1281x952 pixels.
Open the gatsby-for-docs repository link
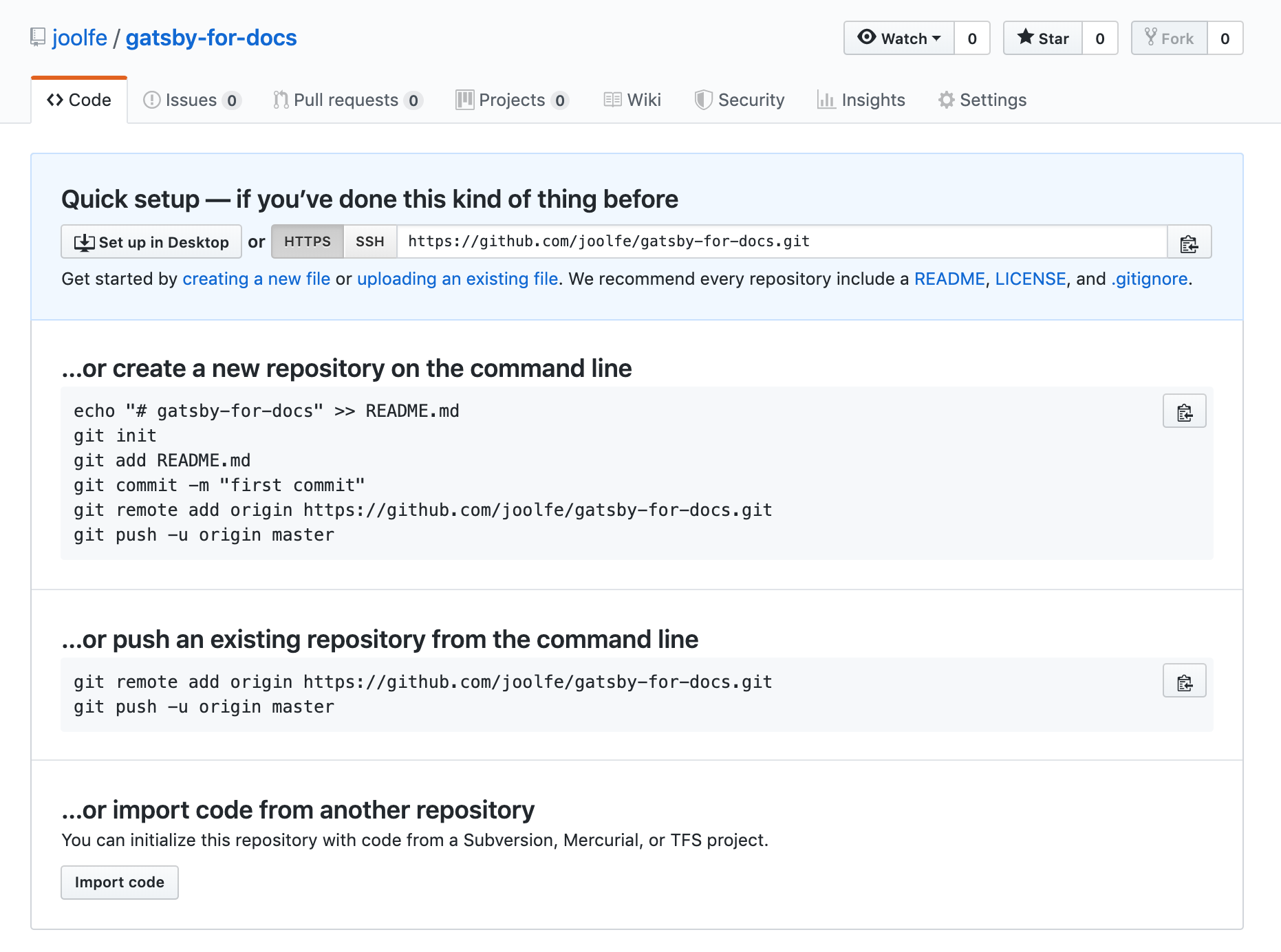[211, 38]
